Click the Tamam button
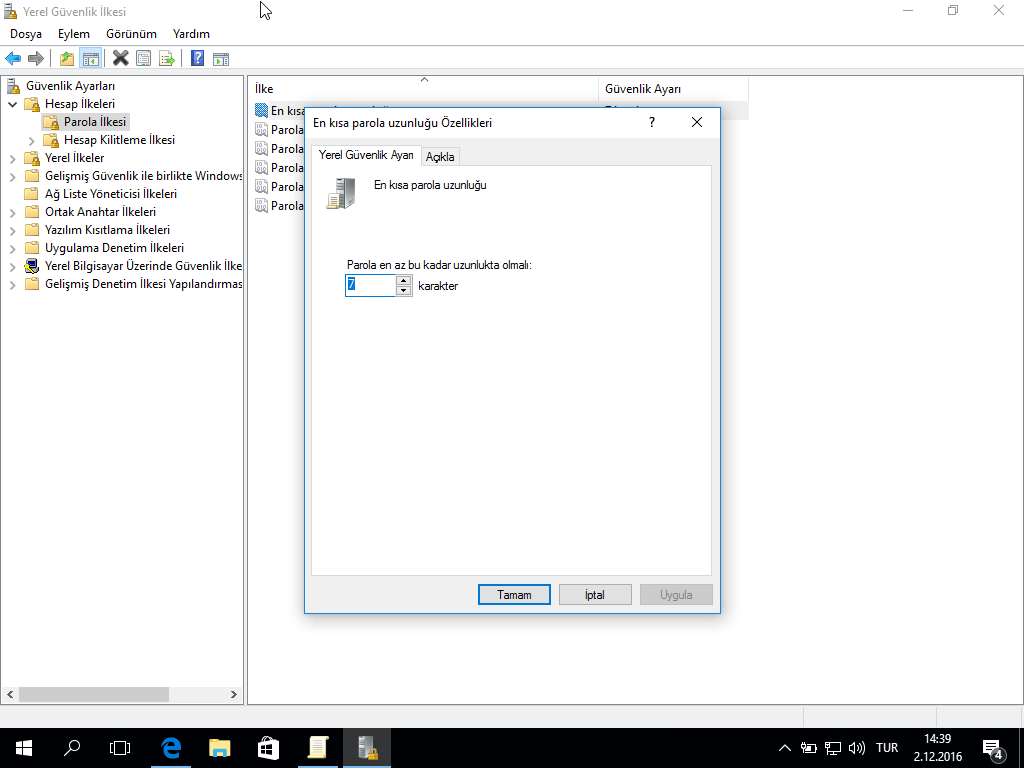The image size is (1024, 768). 514,595
